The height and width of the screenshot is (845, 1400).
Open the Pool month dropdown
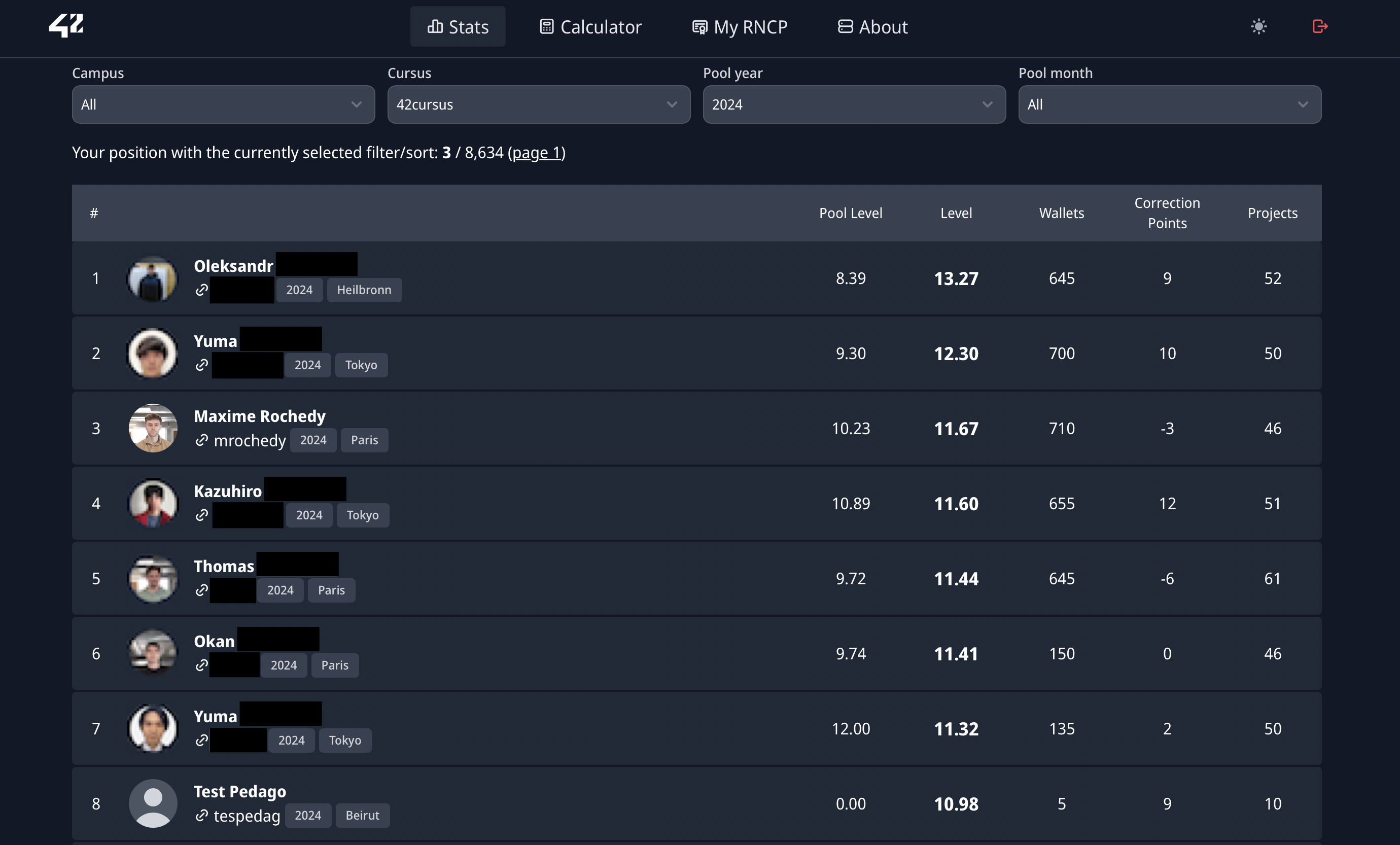pyautogui.click(x=1169, y=104)
